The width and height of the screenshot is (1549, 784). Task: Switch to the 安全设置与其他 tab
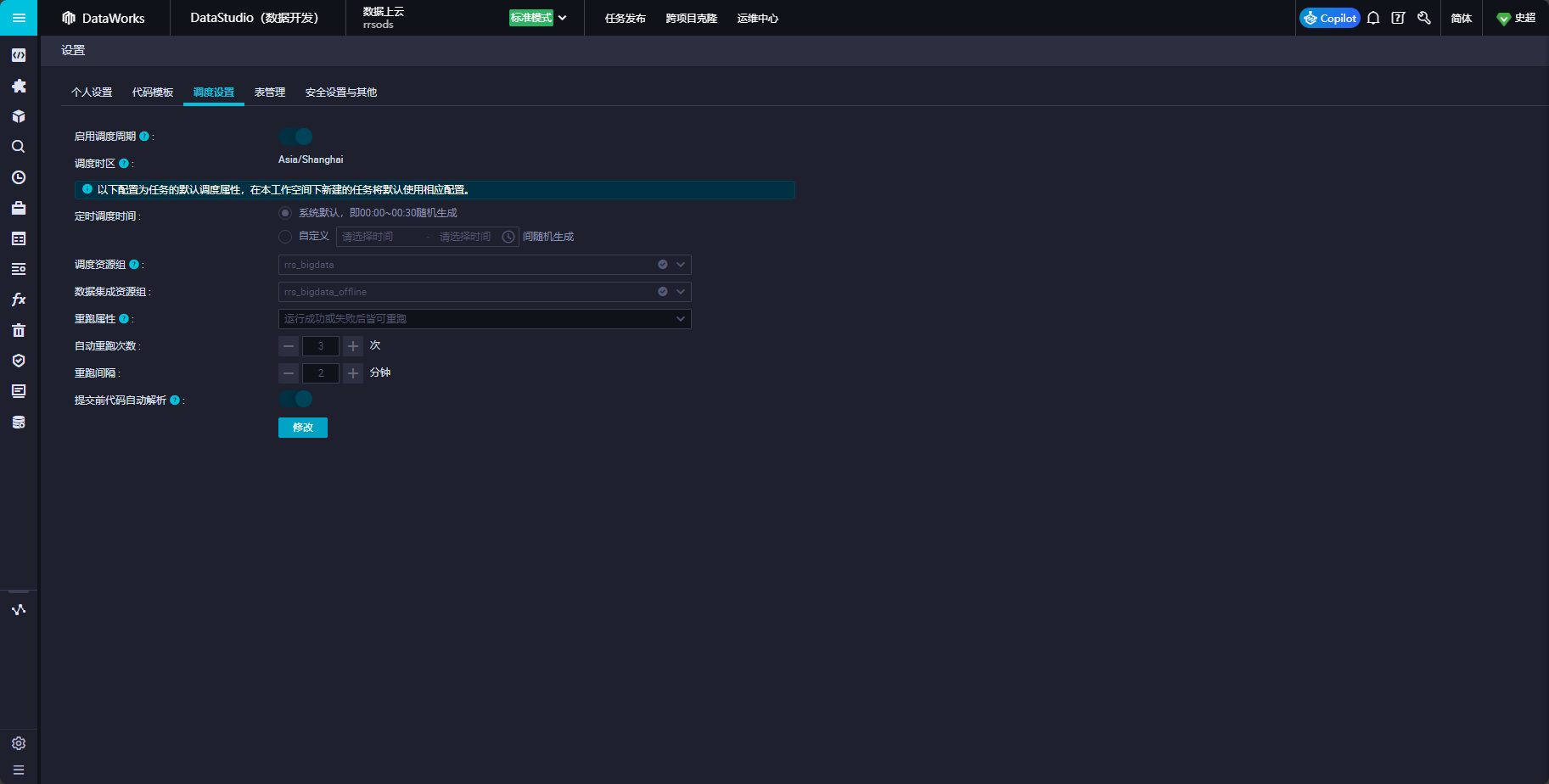[x=341, y=92]
